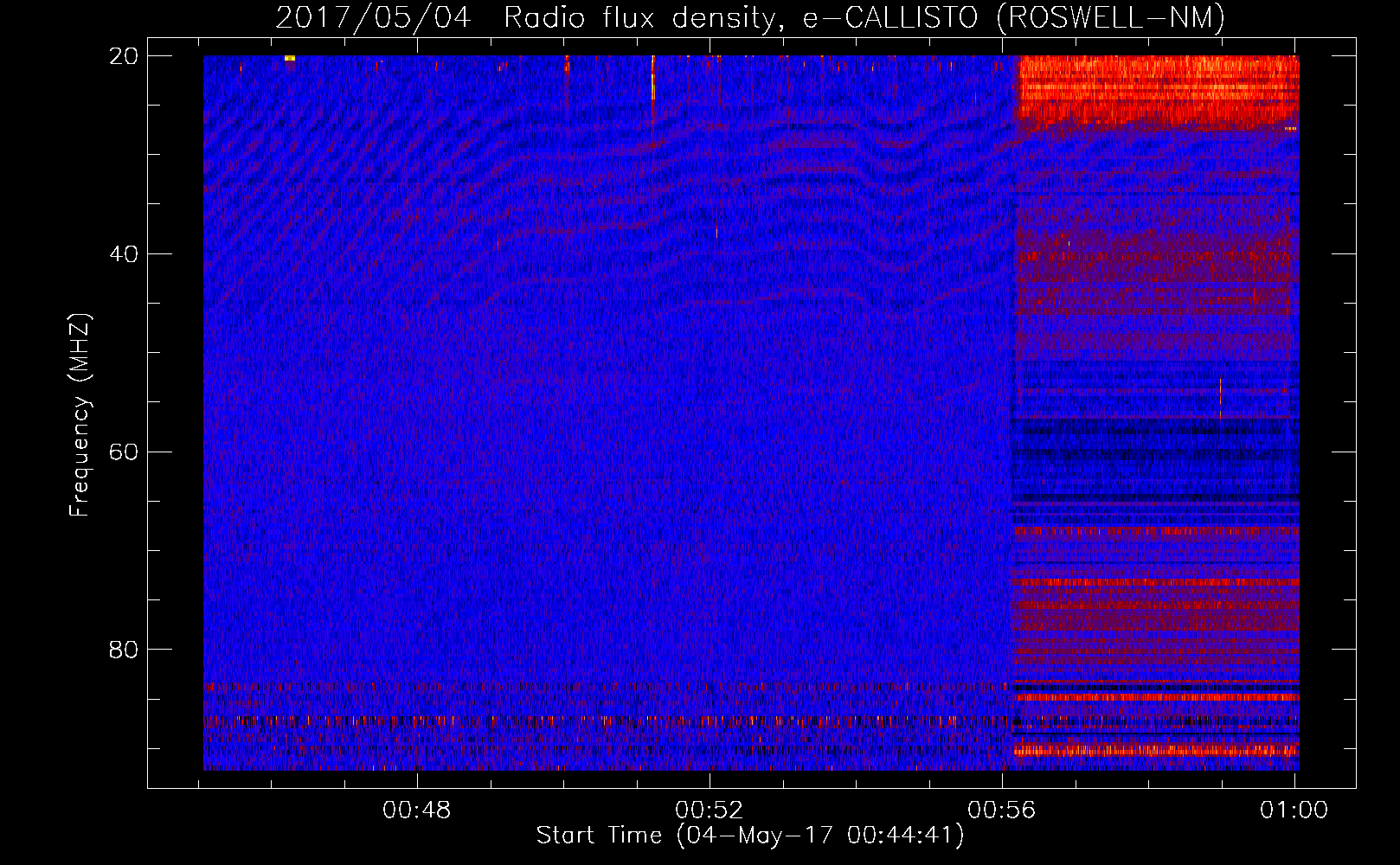
Task: Click the 00:52 time tick label
Action: tap(710, 810)
